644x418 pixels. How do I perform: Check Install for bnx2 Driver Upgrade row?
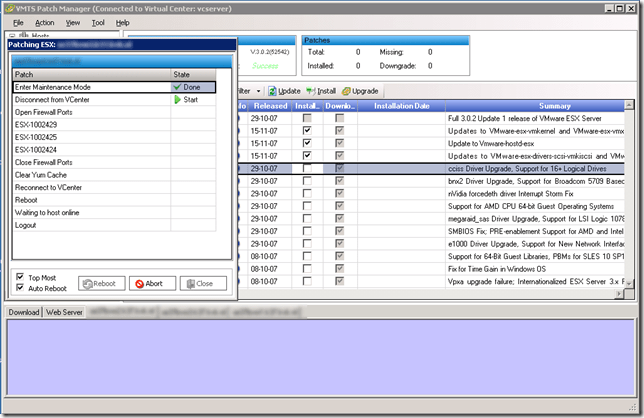tap(307, 181)
